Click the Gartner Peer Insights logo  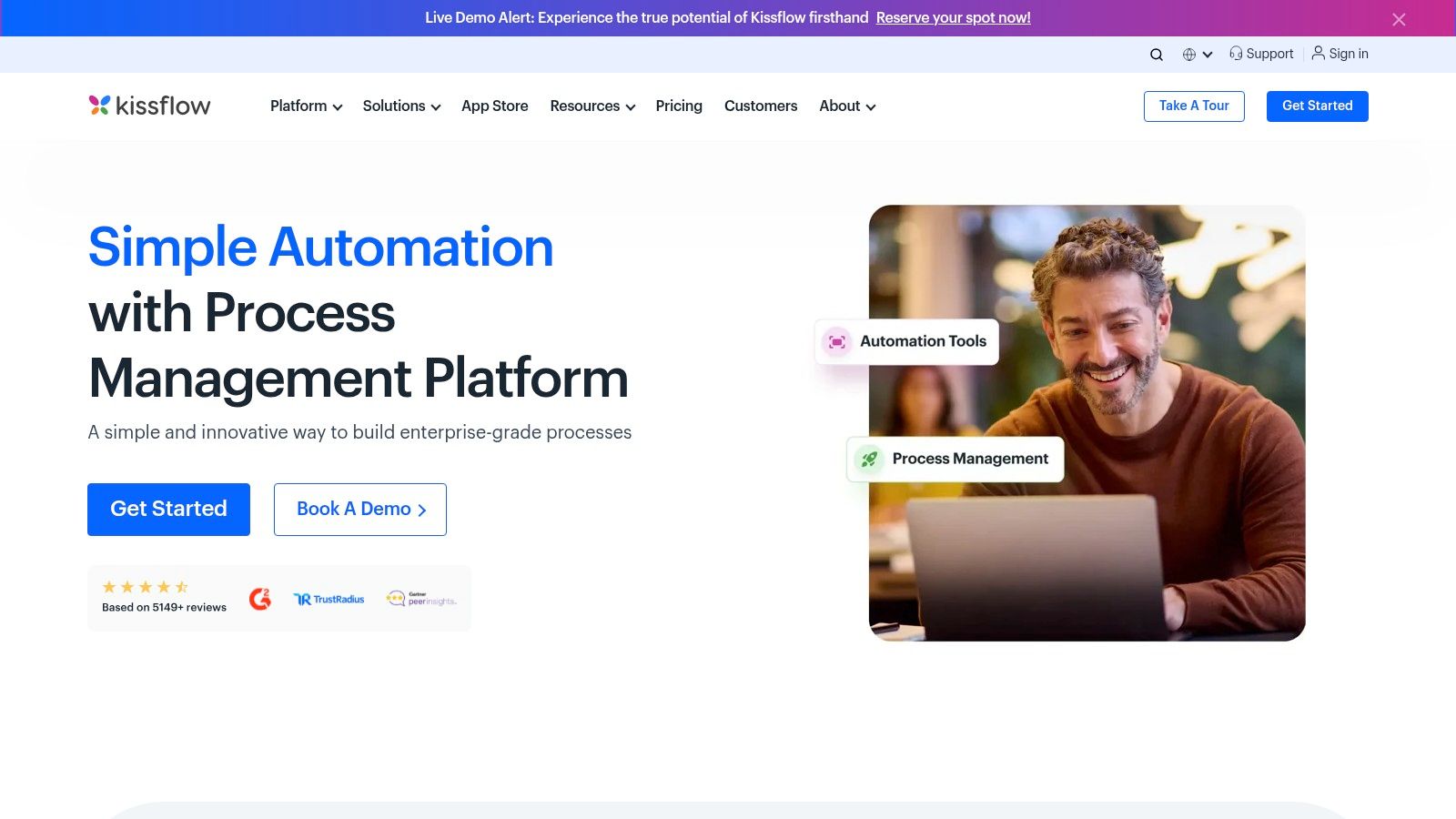(421, 599)
